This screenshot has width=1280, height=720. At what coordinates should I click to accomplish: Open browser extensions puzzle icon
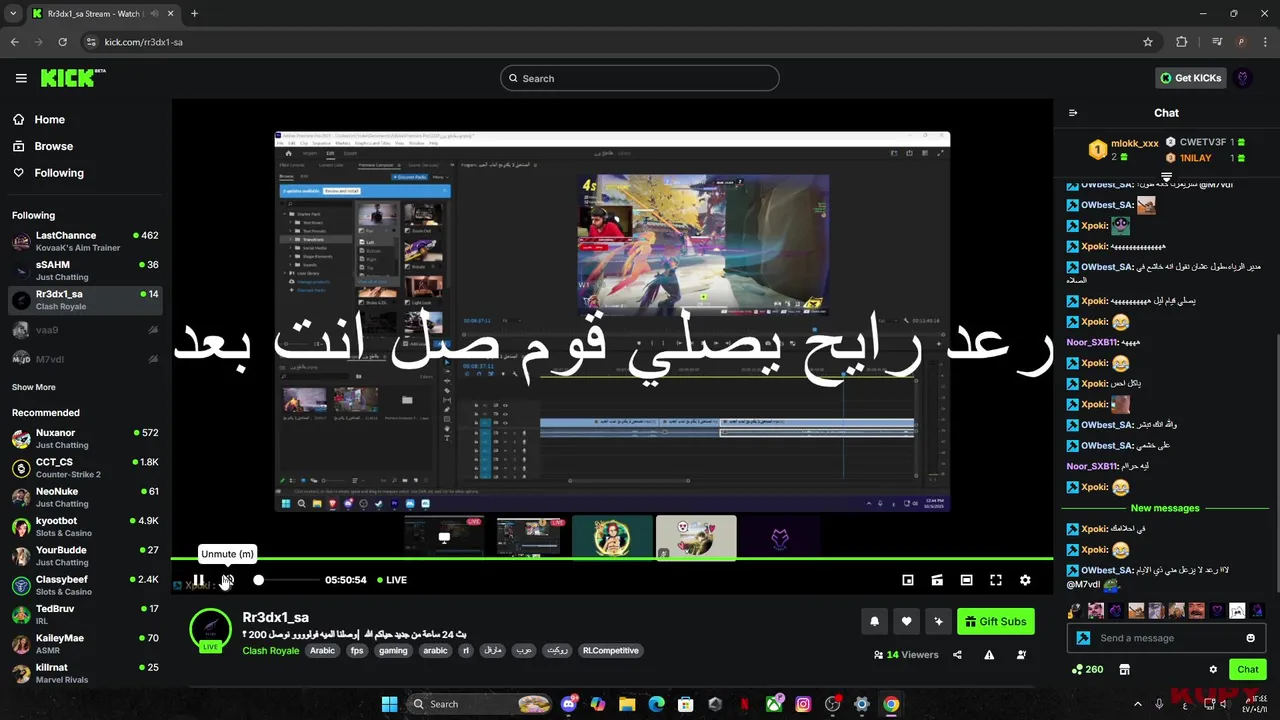tap(1182, 42)
